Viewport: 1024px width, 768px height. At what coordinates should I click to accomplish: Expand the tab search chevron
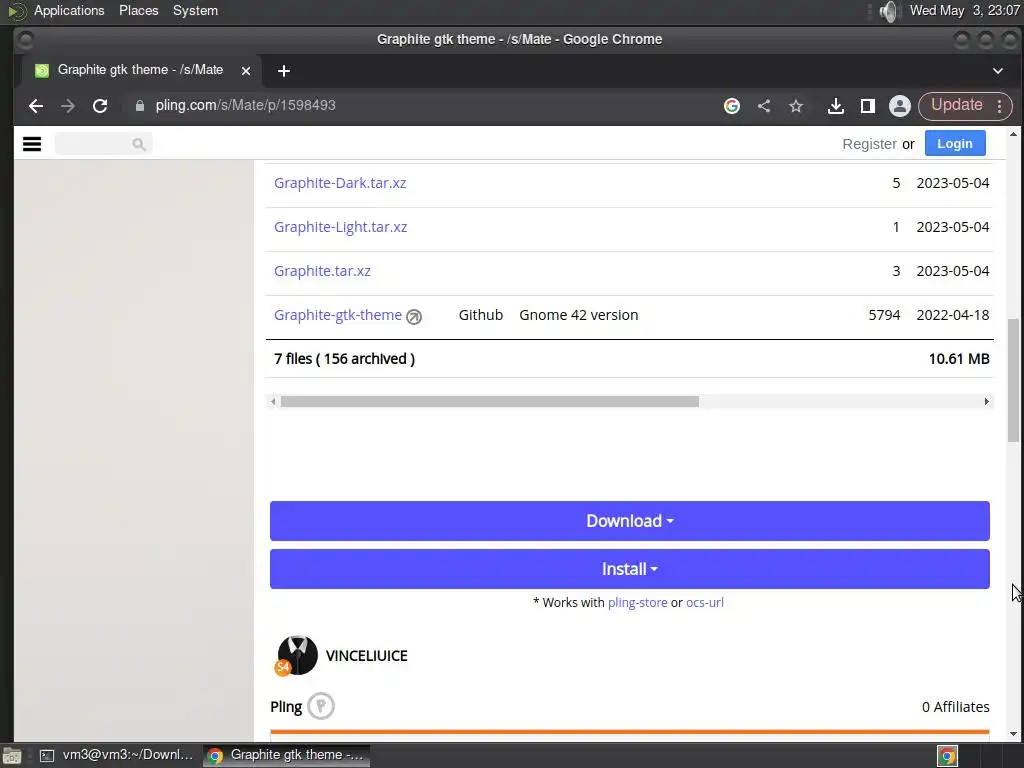tap(998, 71)
